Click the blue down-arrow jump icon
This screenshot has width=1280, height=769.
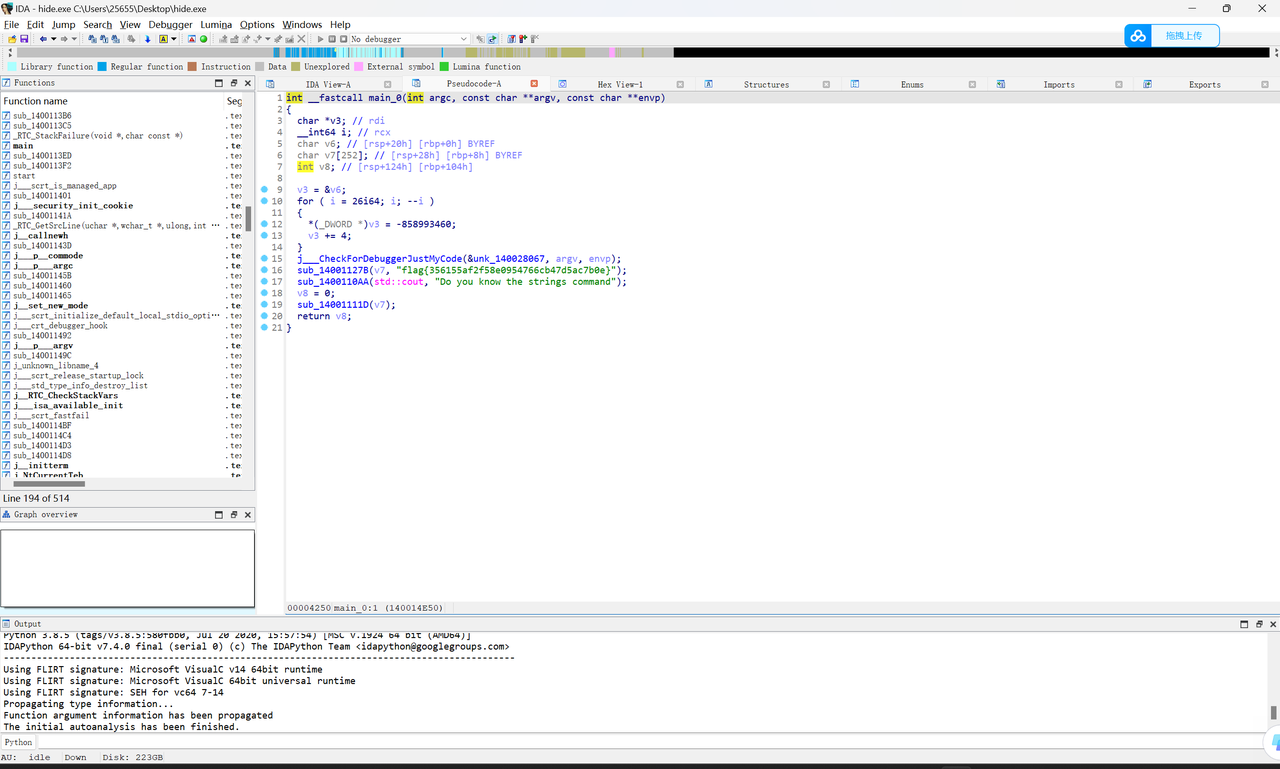(147, 39)
